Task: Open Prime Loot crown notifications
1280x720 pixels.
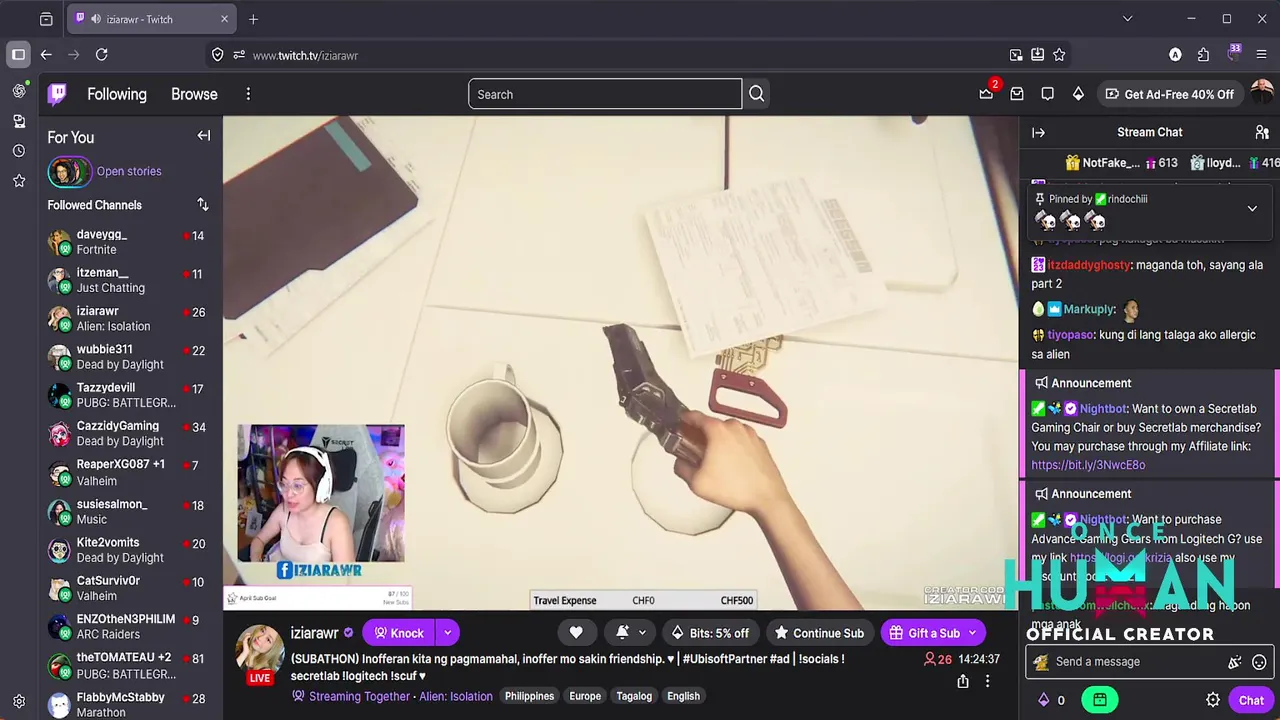Action: pos(986,94)
